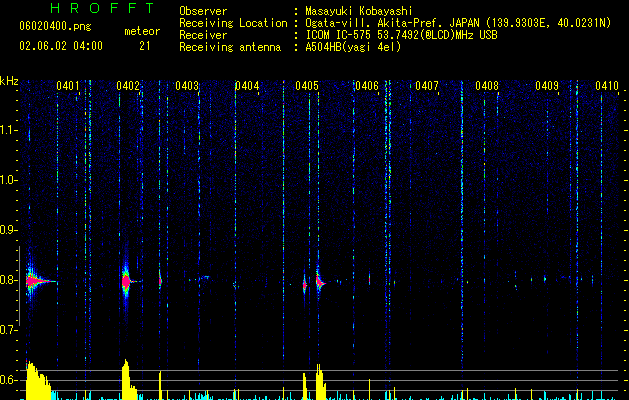This screenshot has width=629, height=400.
Task: Click the 1.0 frequency axis label
Action: click(x=8, y=180)
